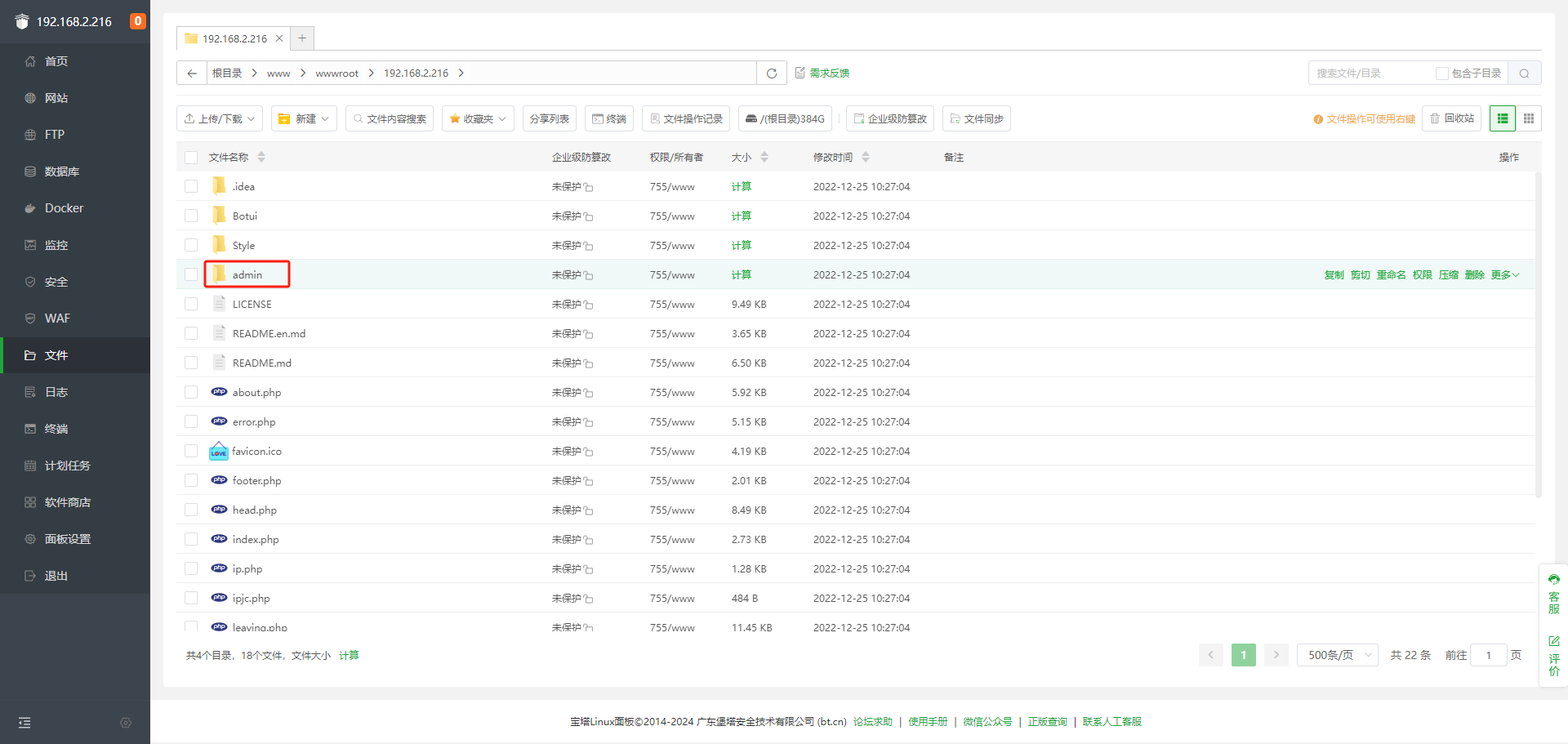This screenshot has height=744, width=1568.
Task: Open the 回收站 recycle bin
Action: pyautogui.click(x=1452, y=118)
